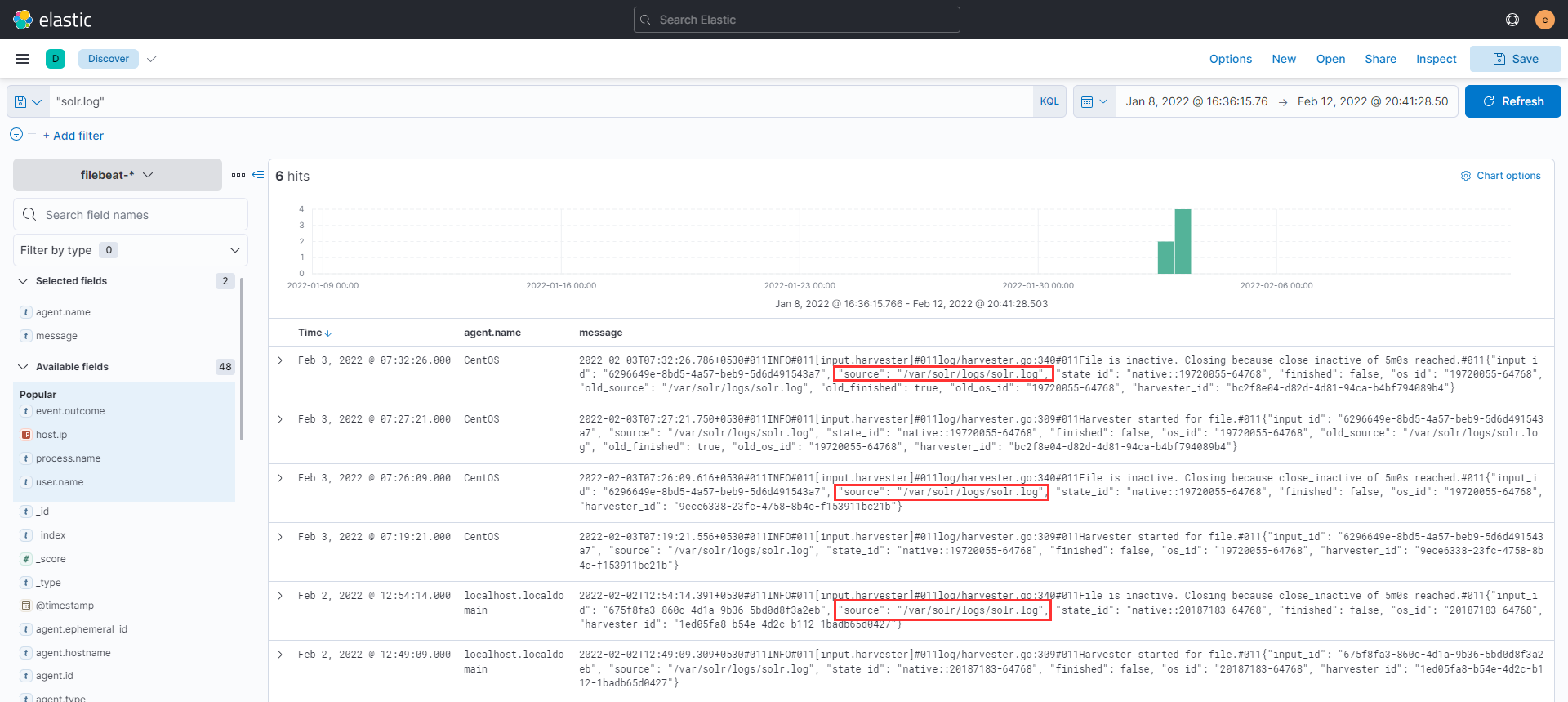1568x702 pixels.
Task: Click the message column header
Action: pyautogui.click(x=600, y=333)
